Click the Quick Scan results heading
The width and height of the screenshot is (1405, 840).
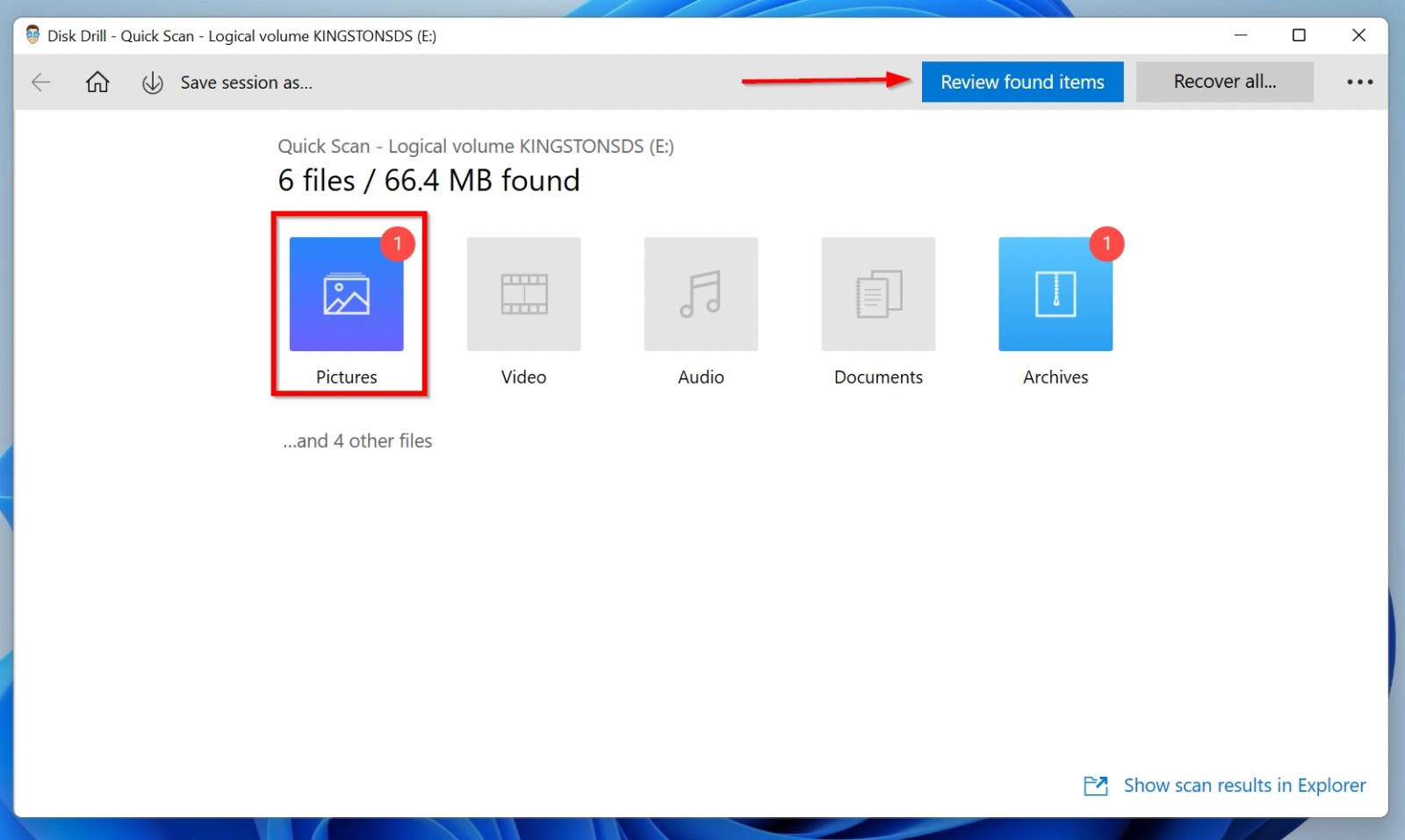(x=476, y=146)
